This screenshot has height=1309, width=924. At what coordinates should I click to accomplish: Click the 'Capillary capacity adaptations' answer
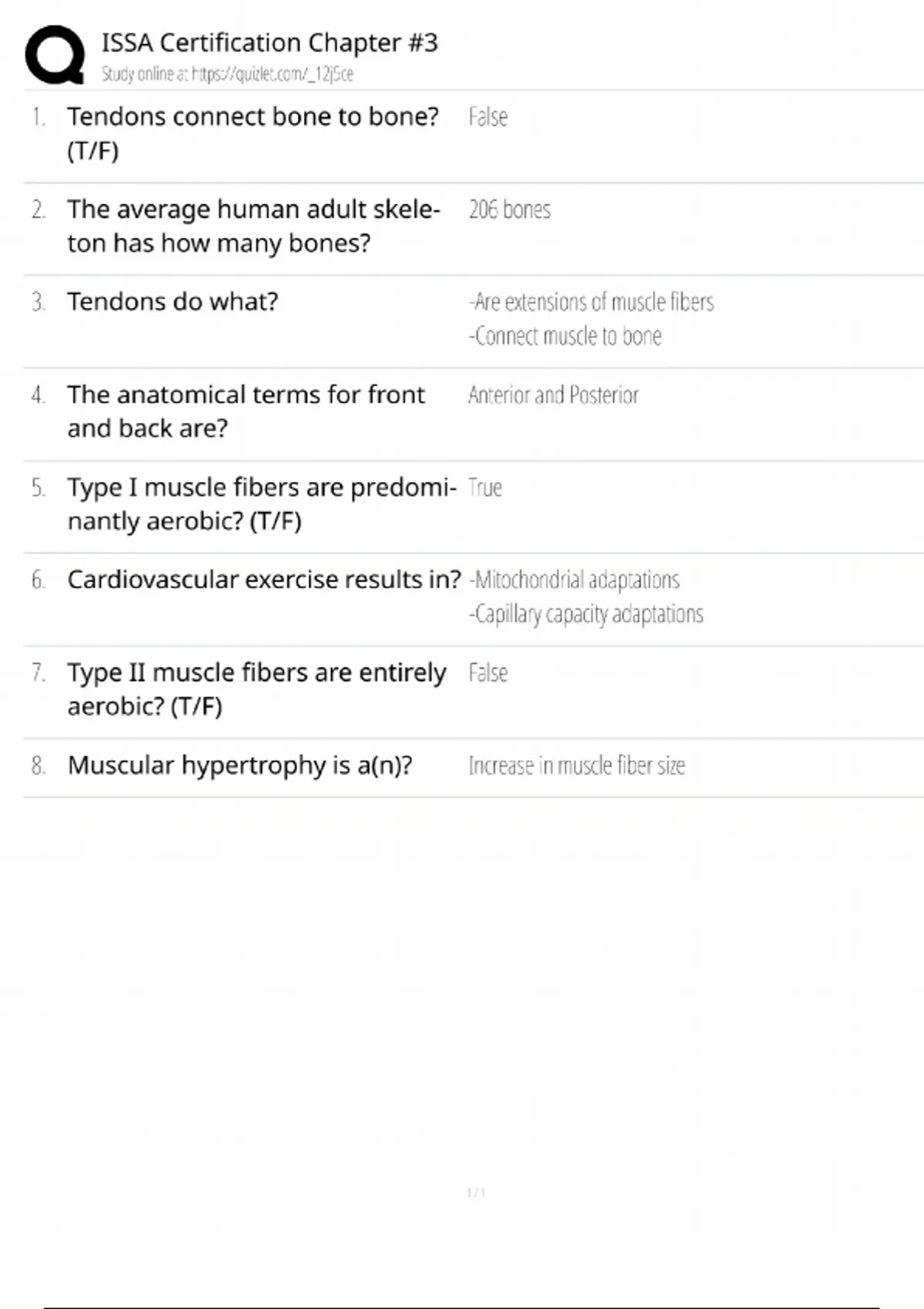(586, 614)
